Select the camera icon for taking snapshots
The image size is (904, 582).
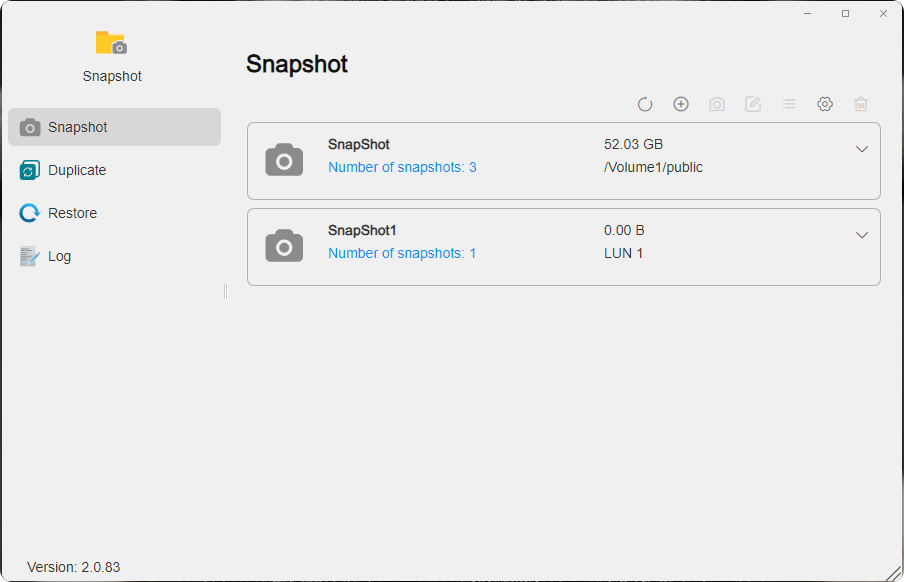717,103
